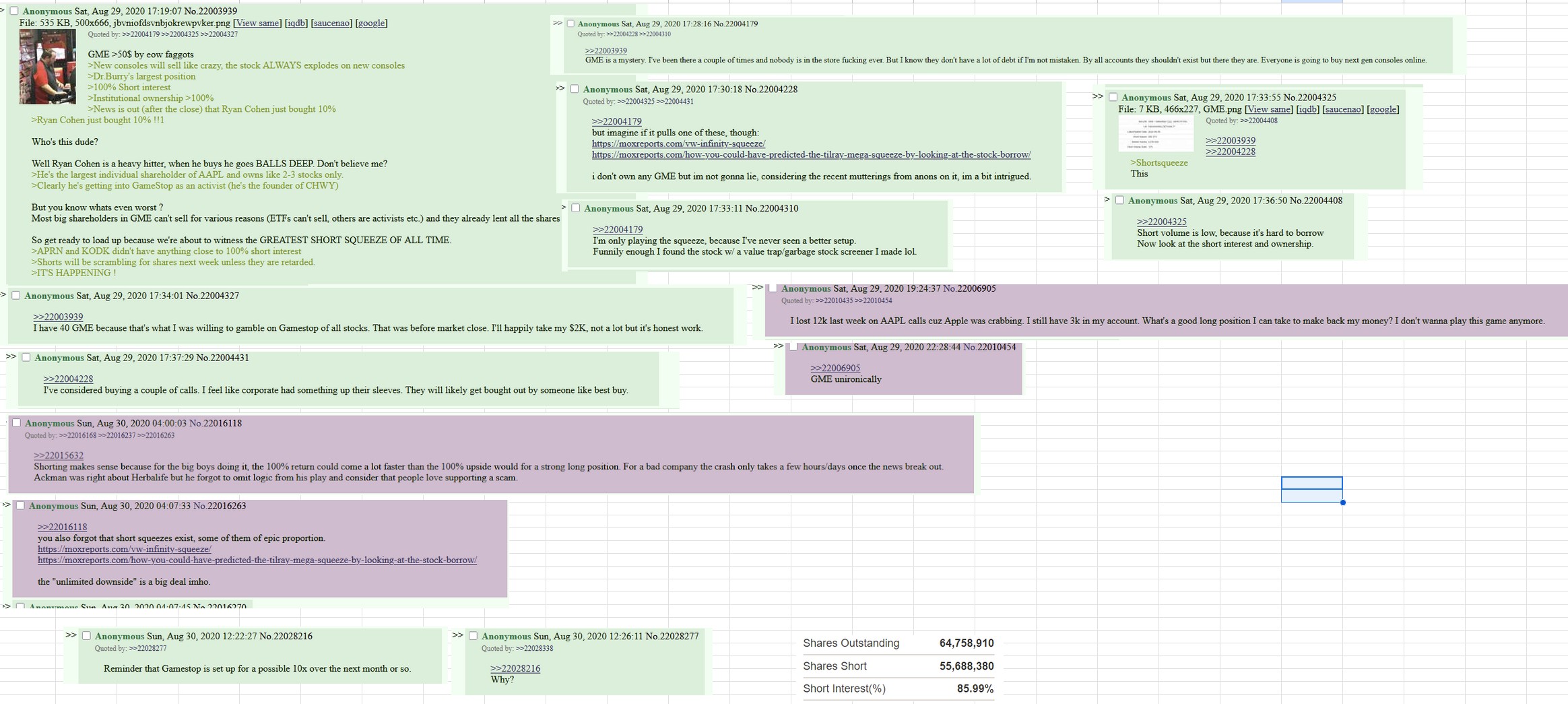The height and width of the screenshot is (704, 1568).
Task: Follow >>22015632 quote link in post No.22016118
Action: 59,455
